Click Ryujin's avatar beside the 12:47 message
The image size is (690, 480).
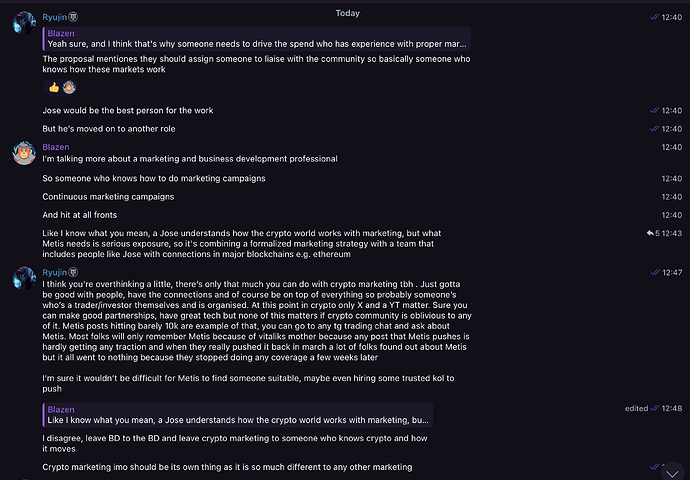(24, 278)
